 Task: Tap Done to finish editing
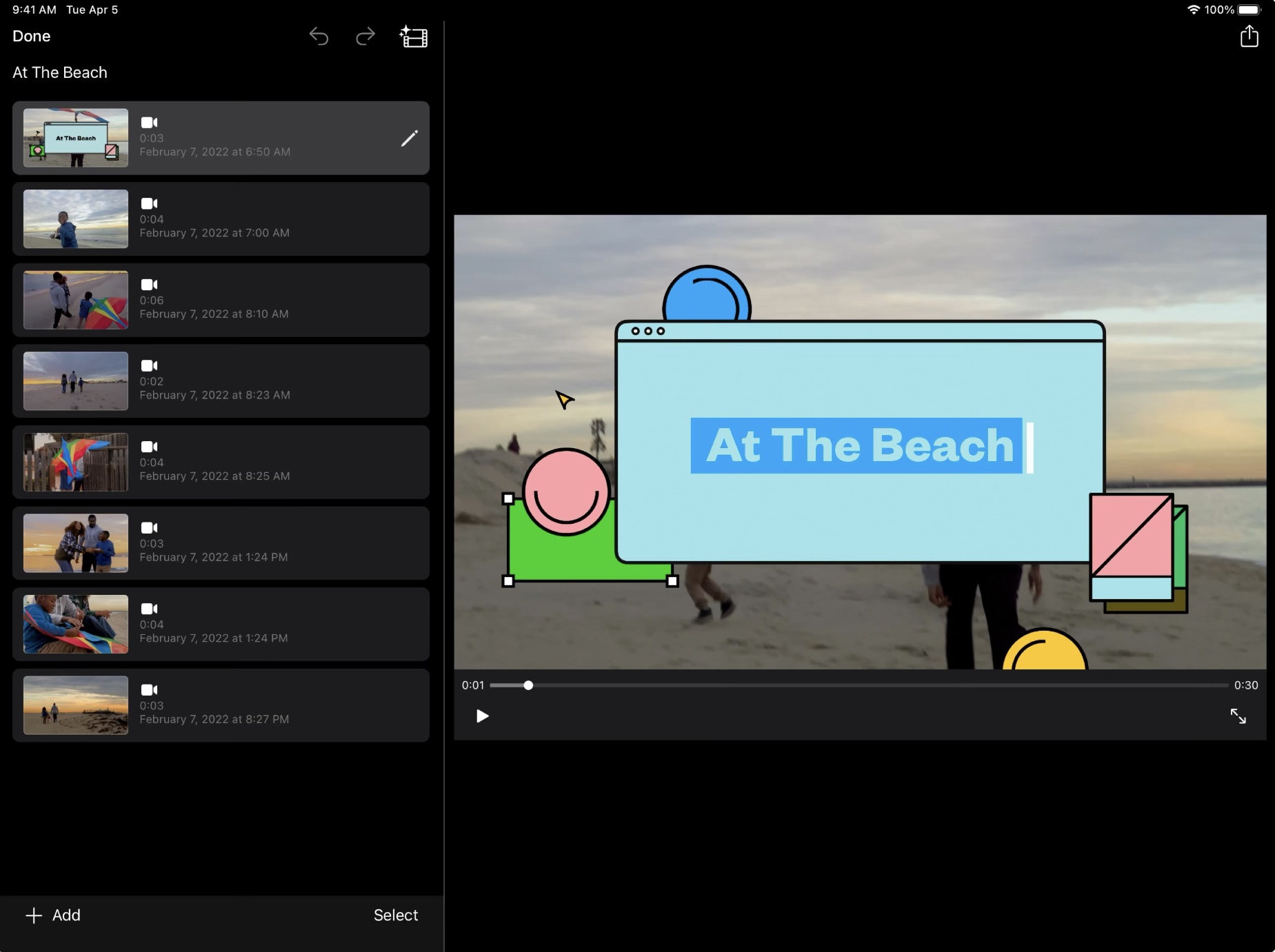click(32, 37)
